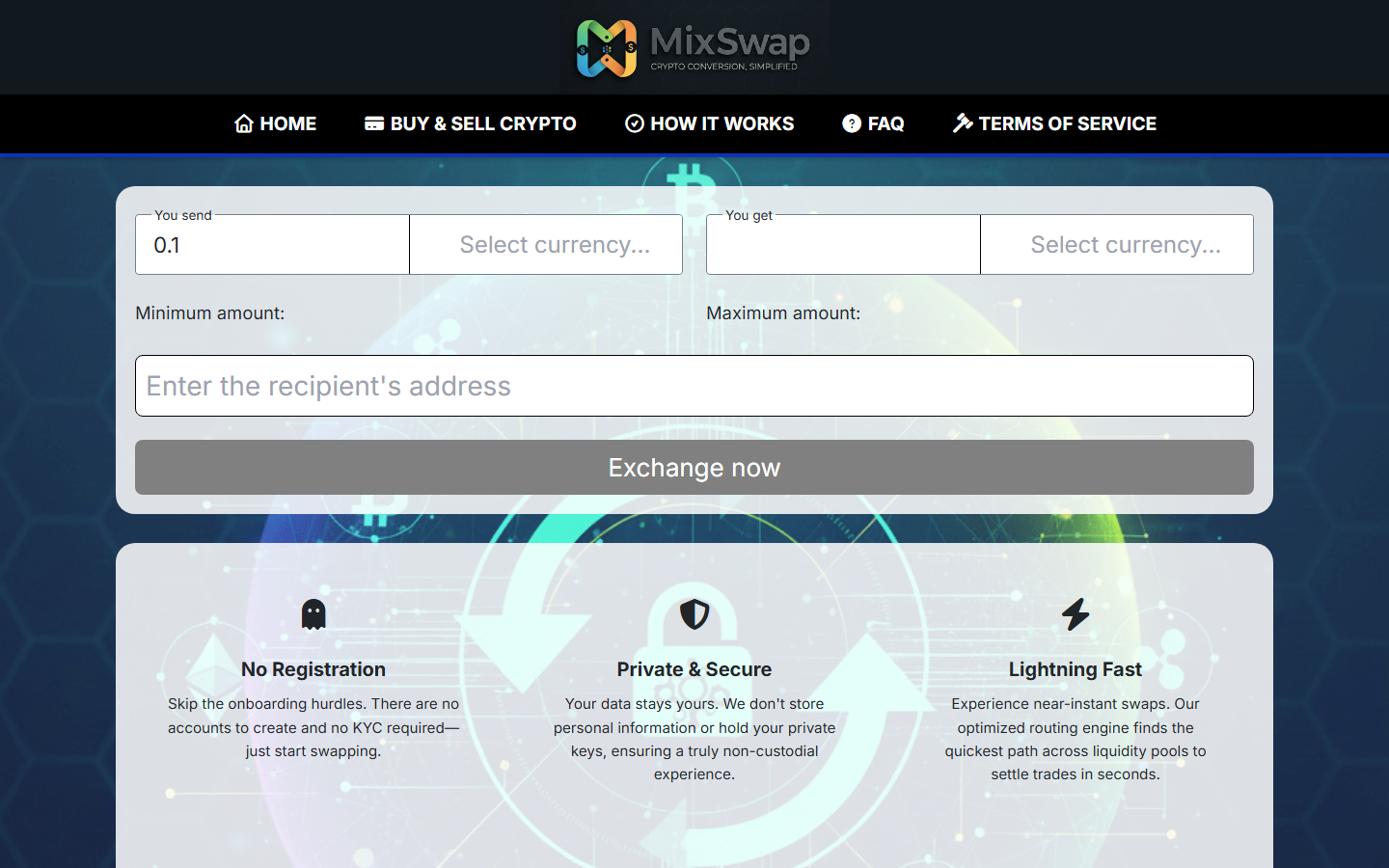Click the No Registration heading

[x=313, y=669]
